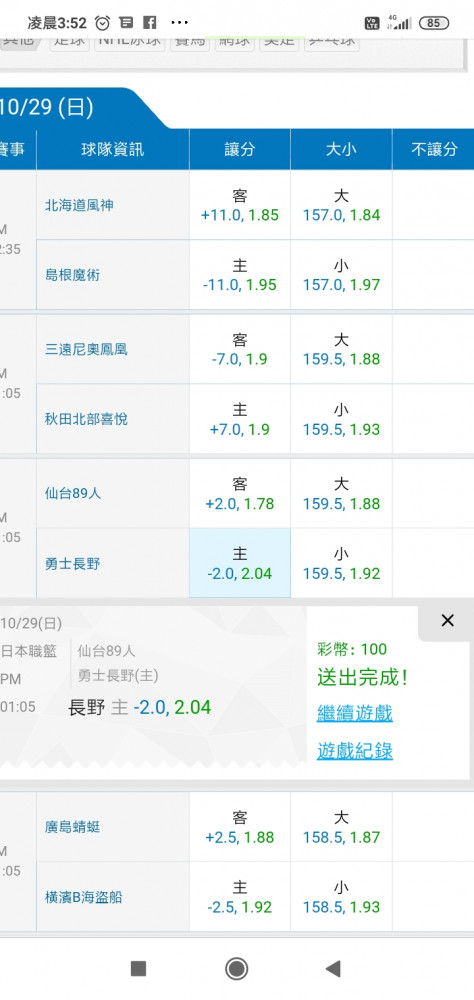
Task: Tap the Android back triangle icon
Action: 333,969
